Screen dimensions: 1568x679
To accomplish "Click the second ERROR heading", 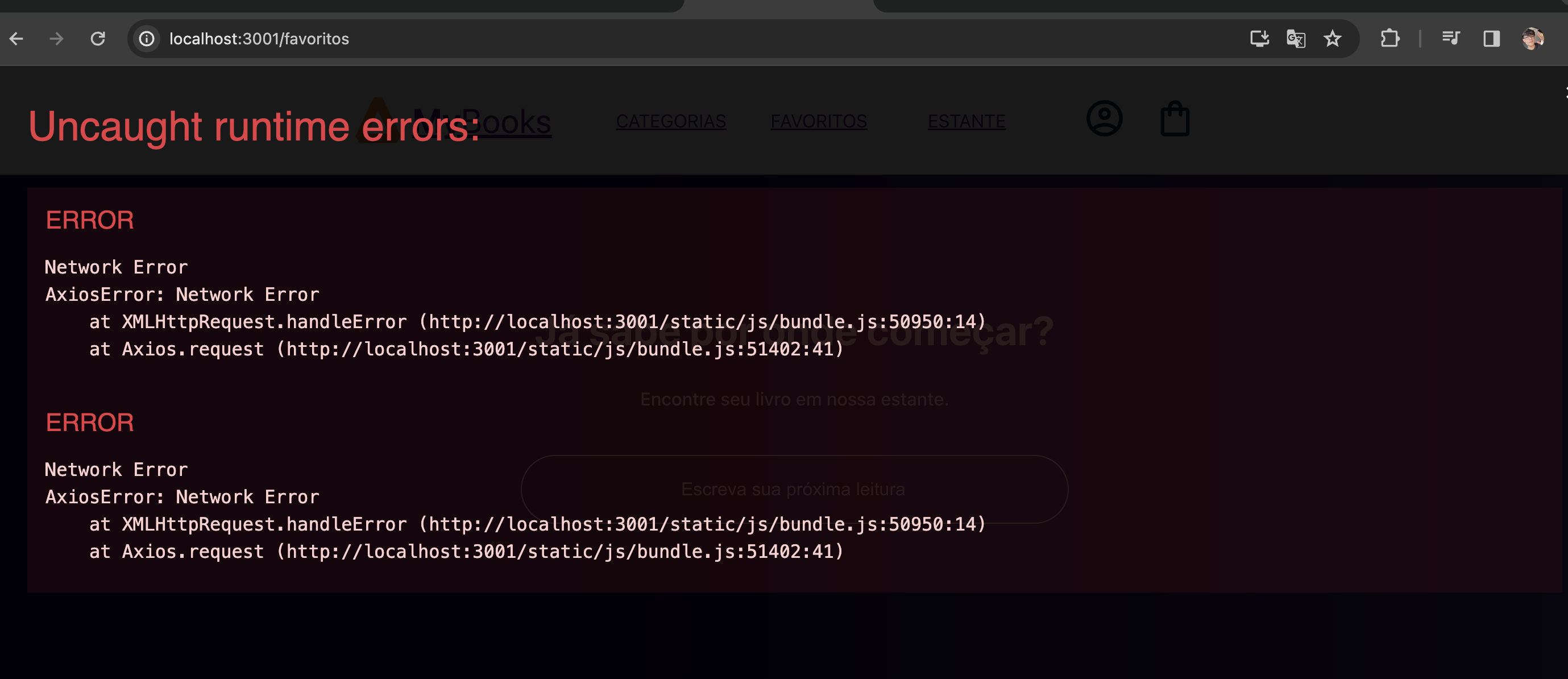I will tap(89, 423).
